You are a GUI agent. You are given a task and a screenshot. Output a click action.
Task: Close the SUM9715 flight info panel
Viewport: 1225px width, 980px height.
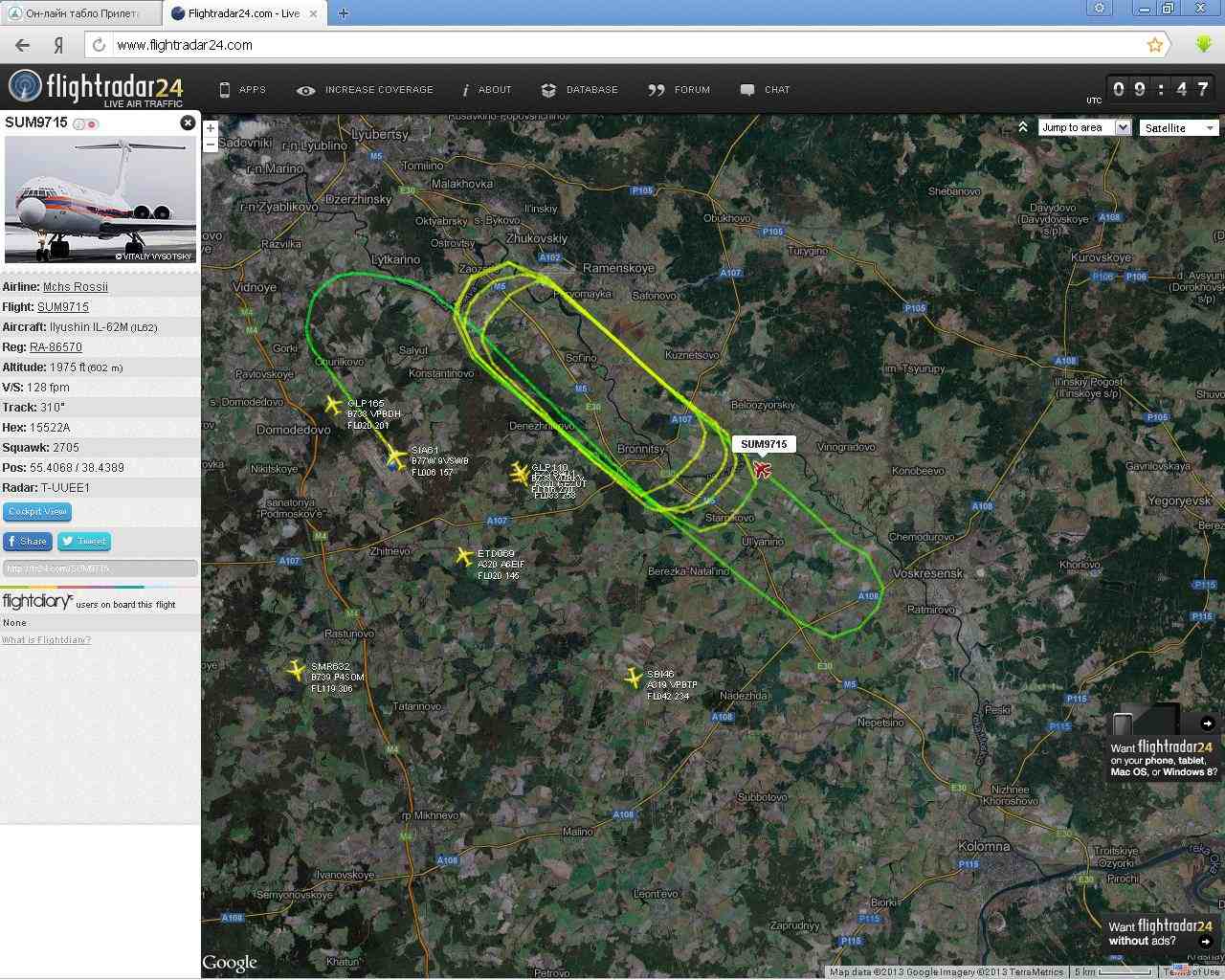point(188,122)
